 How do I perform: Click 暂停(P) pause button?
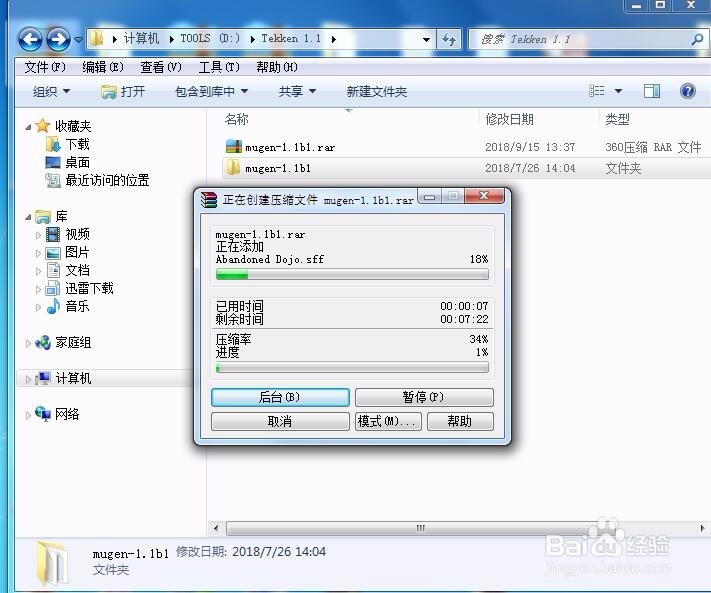pos(424,397)
